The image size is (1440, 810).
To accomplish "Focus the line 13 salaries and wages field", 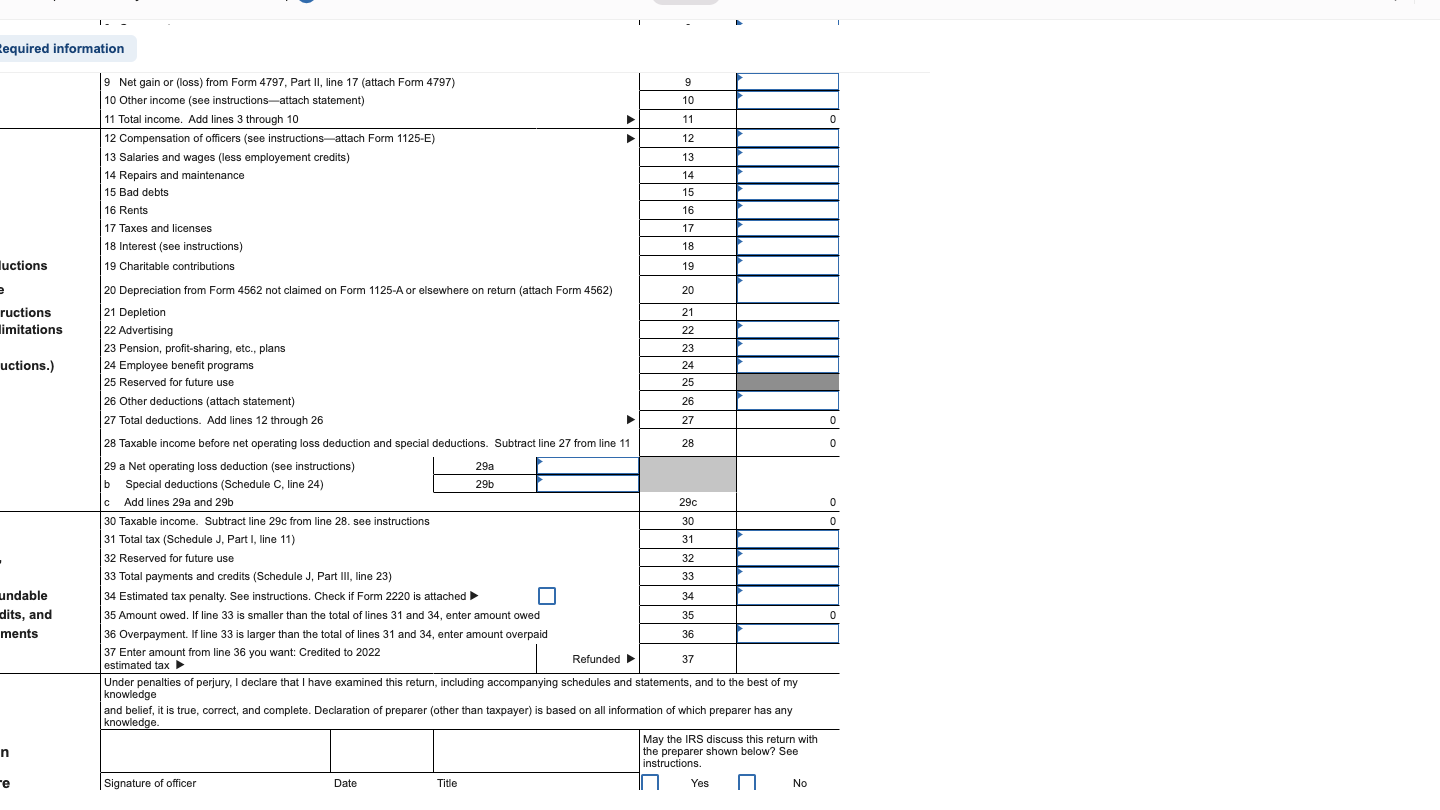I will 788,157.
